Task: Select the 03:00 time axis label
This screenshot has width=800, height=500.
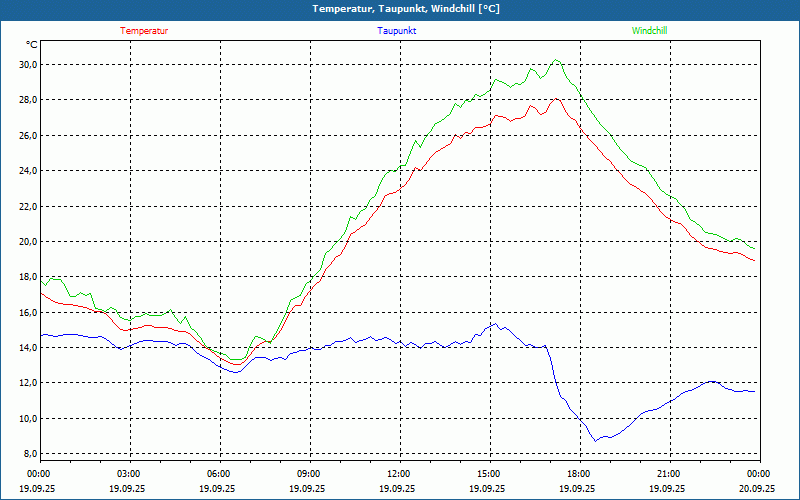Action: click(x=129, y=474)
